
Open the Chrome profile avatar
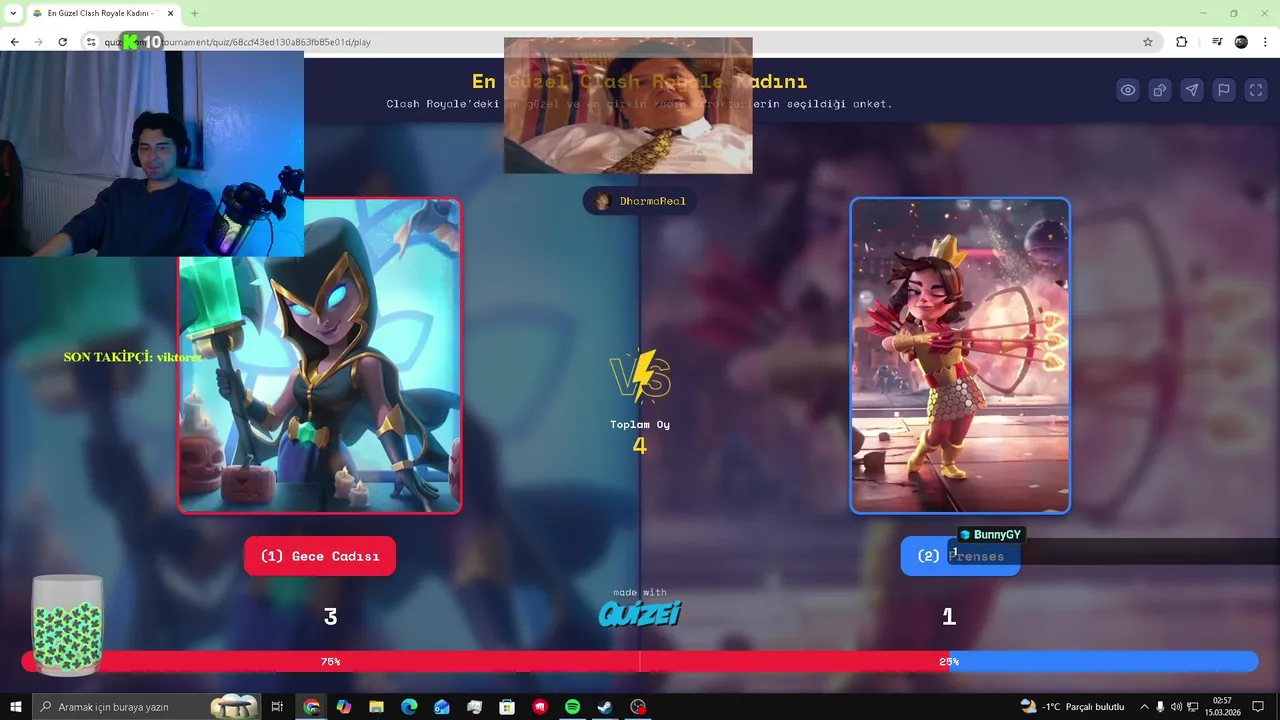[x=1241, y=42]
